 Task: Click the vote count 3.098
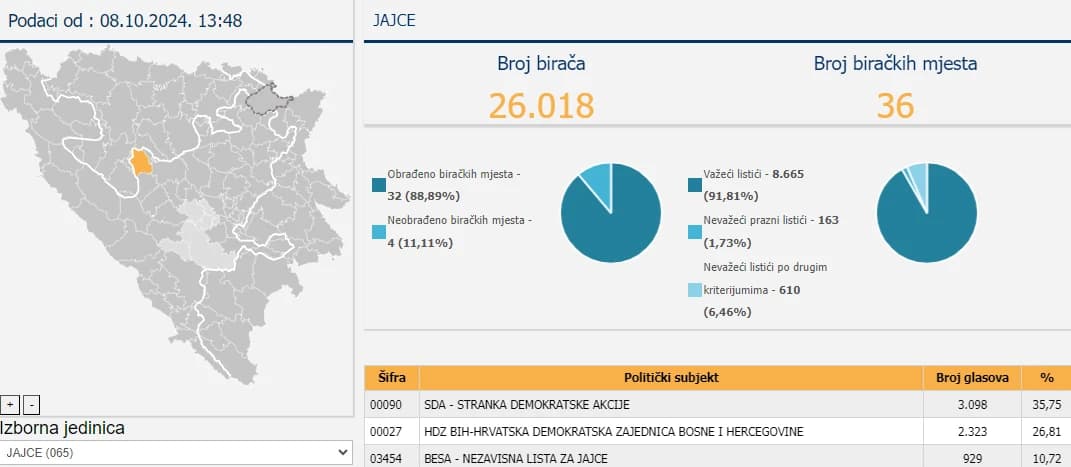(973, 405)
